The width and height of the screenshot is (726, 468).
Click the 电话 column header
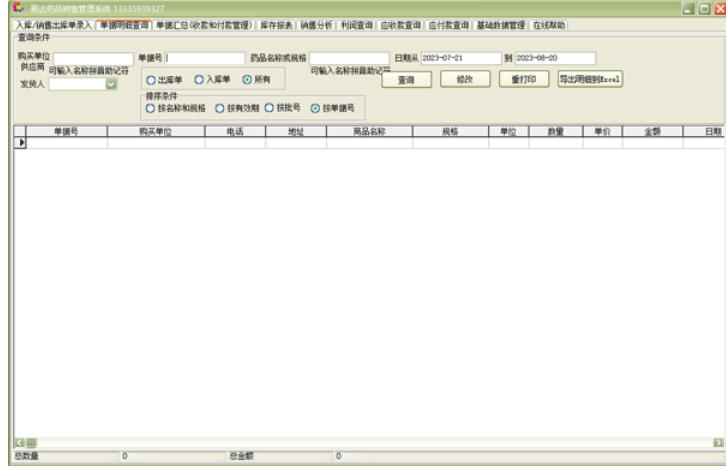point(235,131)
